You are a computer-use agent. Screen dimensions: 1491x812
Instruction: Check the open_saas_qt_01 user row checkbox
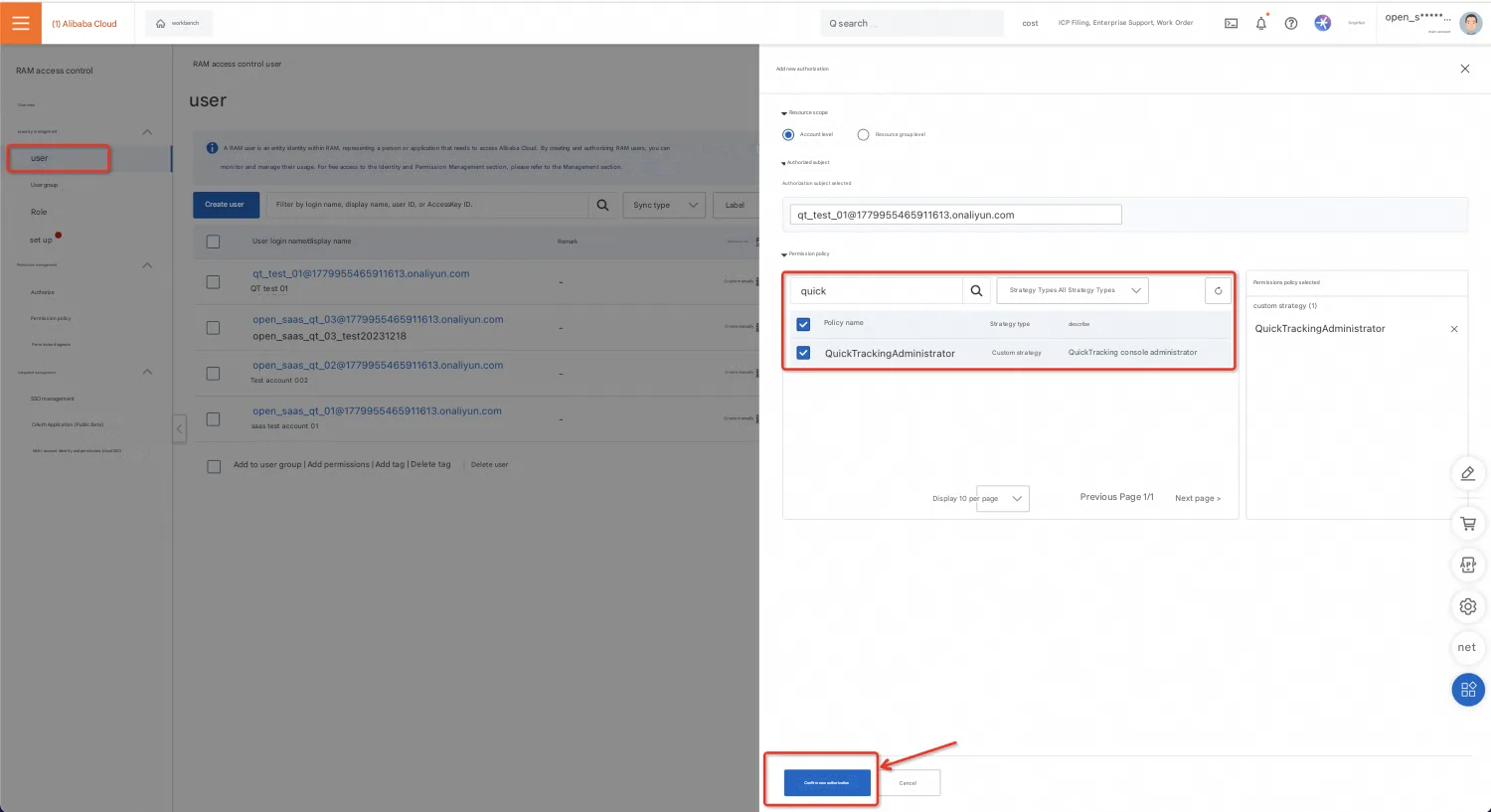point(213,419)
